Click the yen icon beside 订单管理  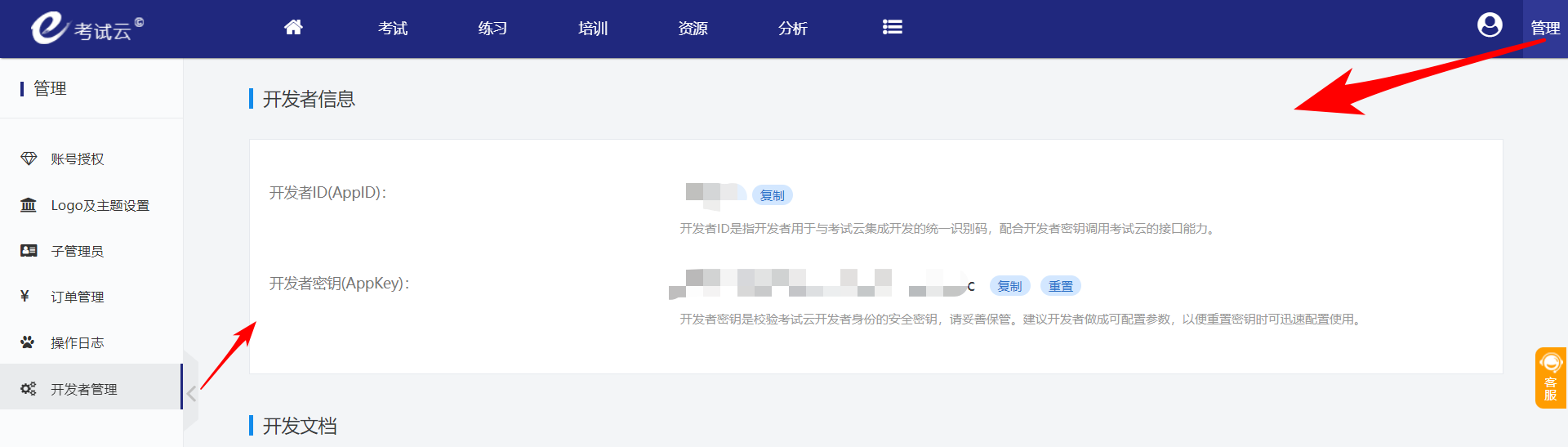(x=25, y=297)
